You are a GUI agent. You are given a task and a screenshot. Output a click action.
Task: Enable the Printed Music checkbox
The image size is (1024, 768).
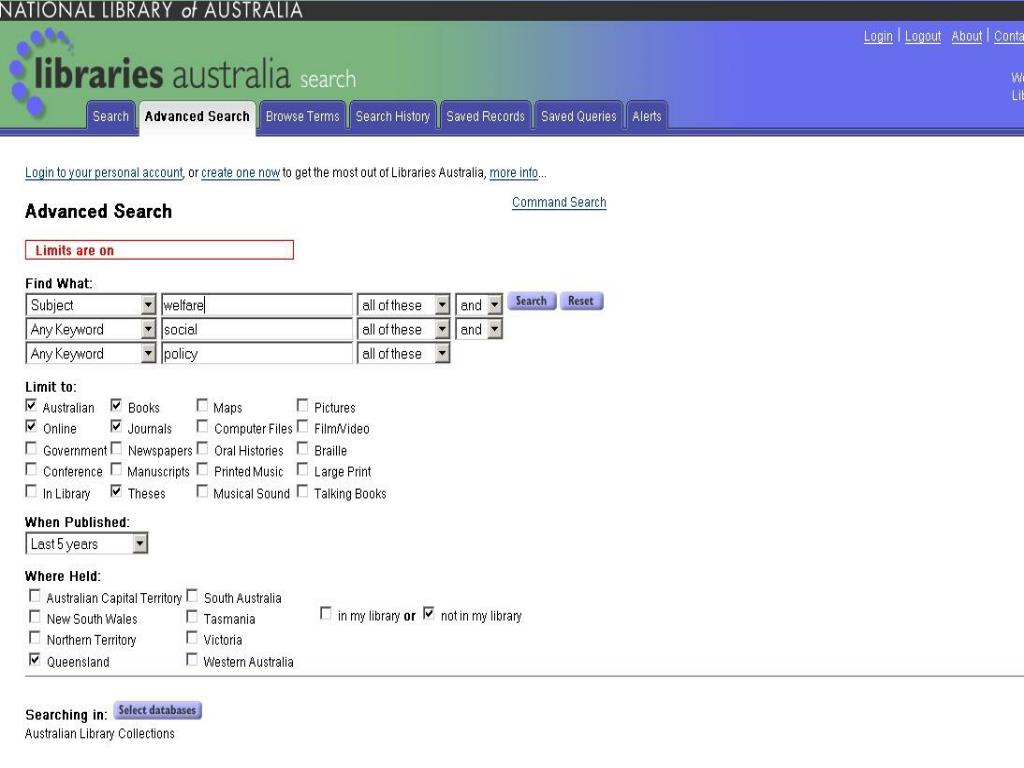click(x=202, y=469)
